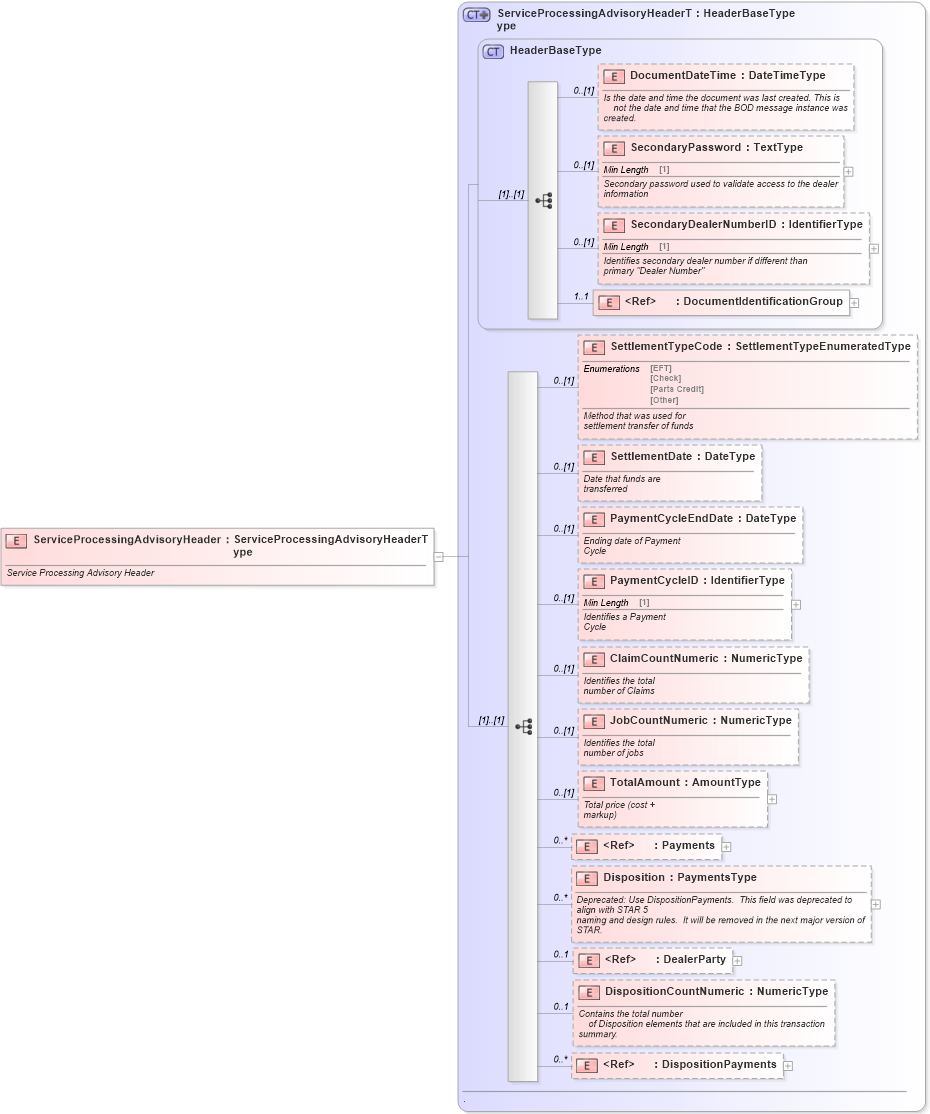Click the E icon of DispositionCountNumeric element
Viewport: 930px width, 1114px height.
[590, 992]
